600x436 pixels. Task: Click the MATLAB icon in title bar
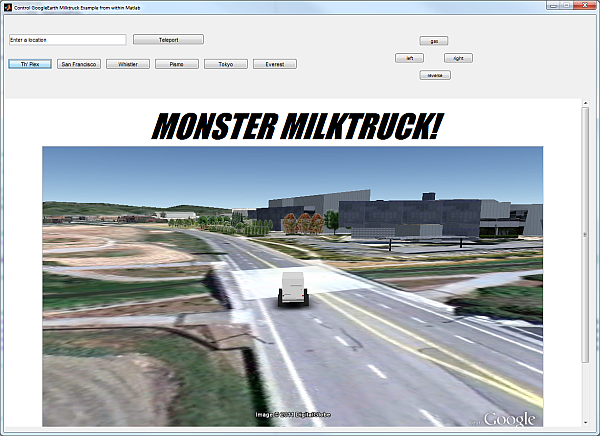click(8, 7)
